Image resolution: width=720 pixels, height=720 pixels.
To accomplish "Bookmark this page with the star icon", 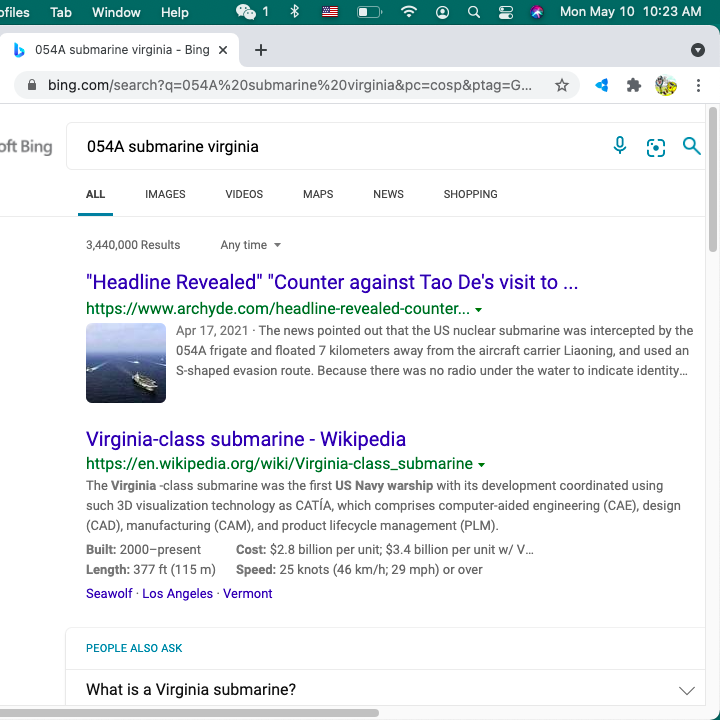I will [562, 86].
